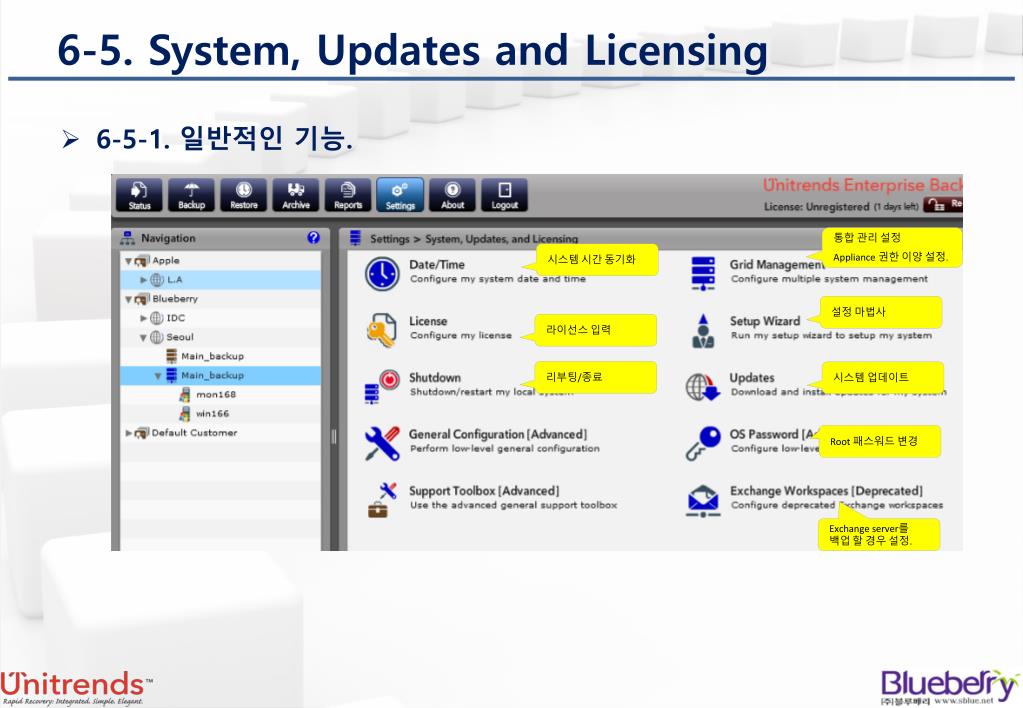Open Support Toolbox [Advanced] link
This screenshot has height=708, width=1023.
(484, 491)
